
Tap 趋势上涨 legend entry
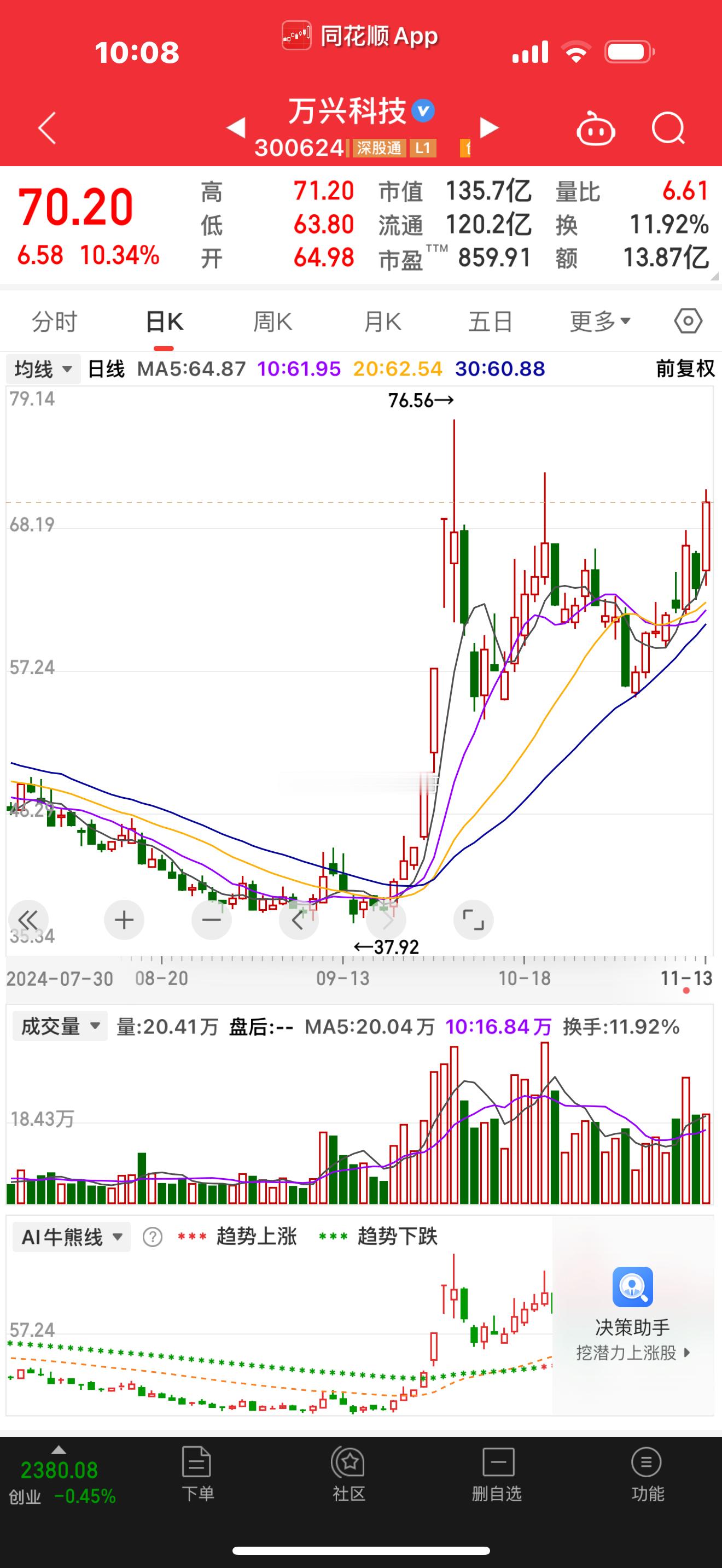(x=237, y=1236)
